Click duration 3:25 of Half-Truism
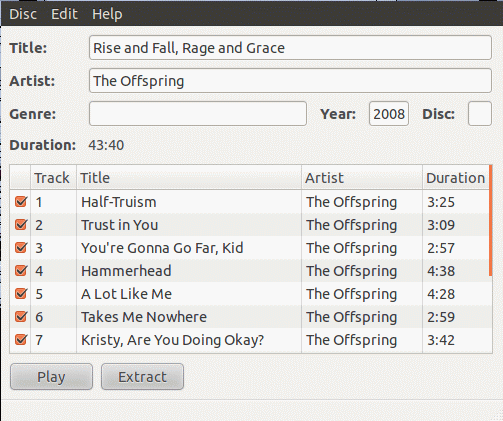This screenshot has width=503, height=421. tap(441, 202)
